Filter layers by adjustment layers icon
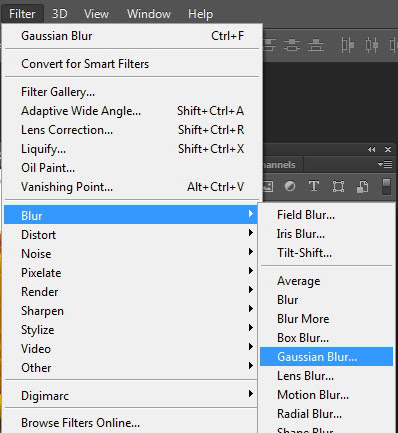The height and width of the screenshot is (433, 398). pyautogui.click(x=290, y=186)
